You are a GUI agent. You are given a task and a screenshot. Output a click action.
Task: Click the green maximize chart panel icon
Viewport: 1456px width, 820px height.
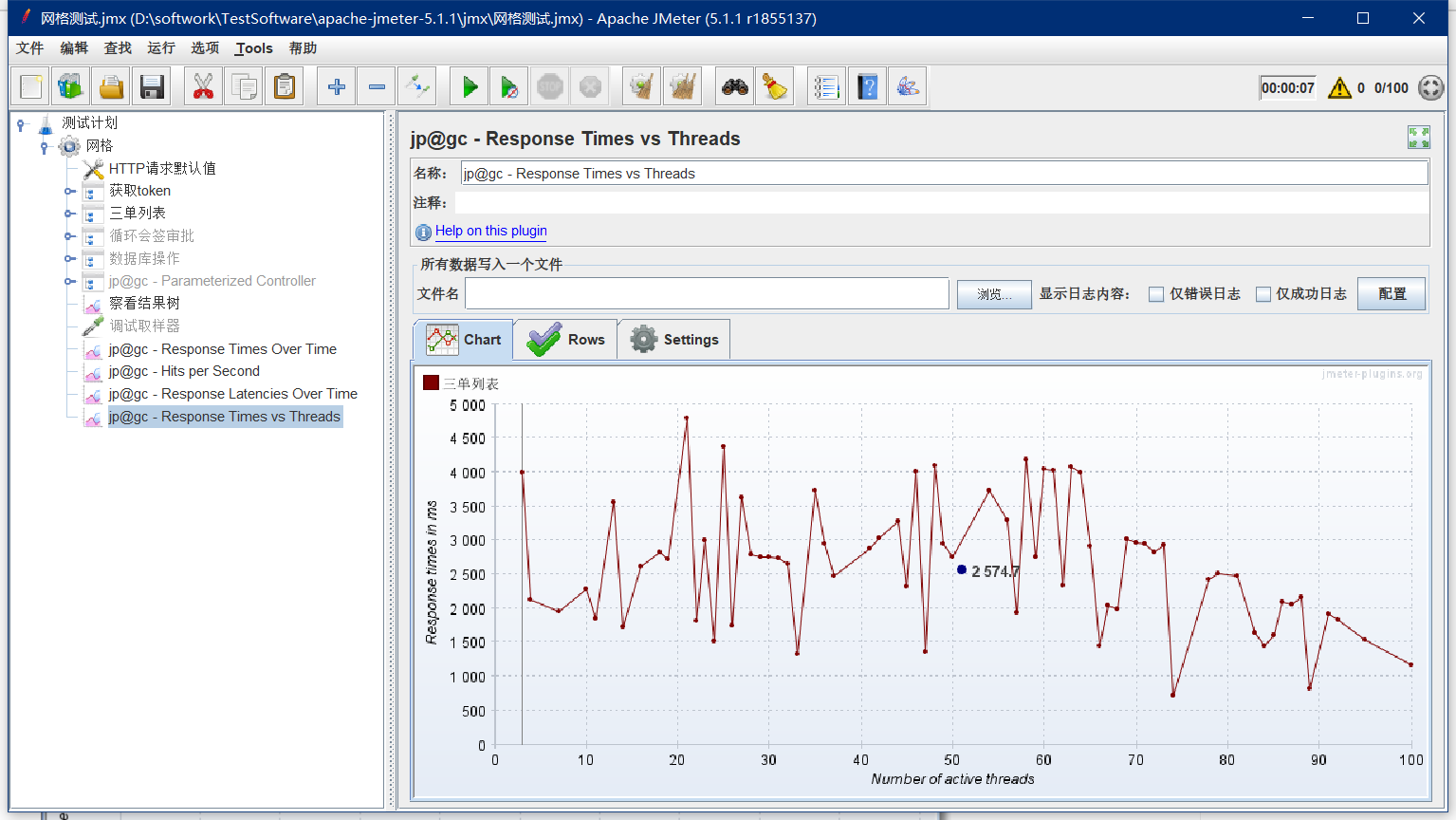(x=1419, y=138)
